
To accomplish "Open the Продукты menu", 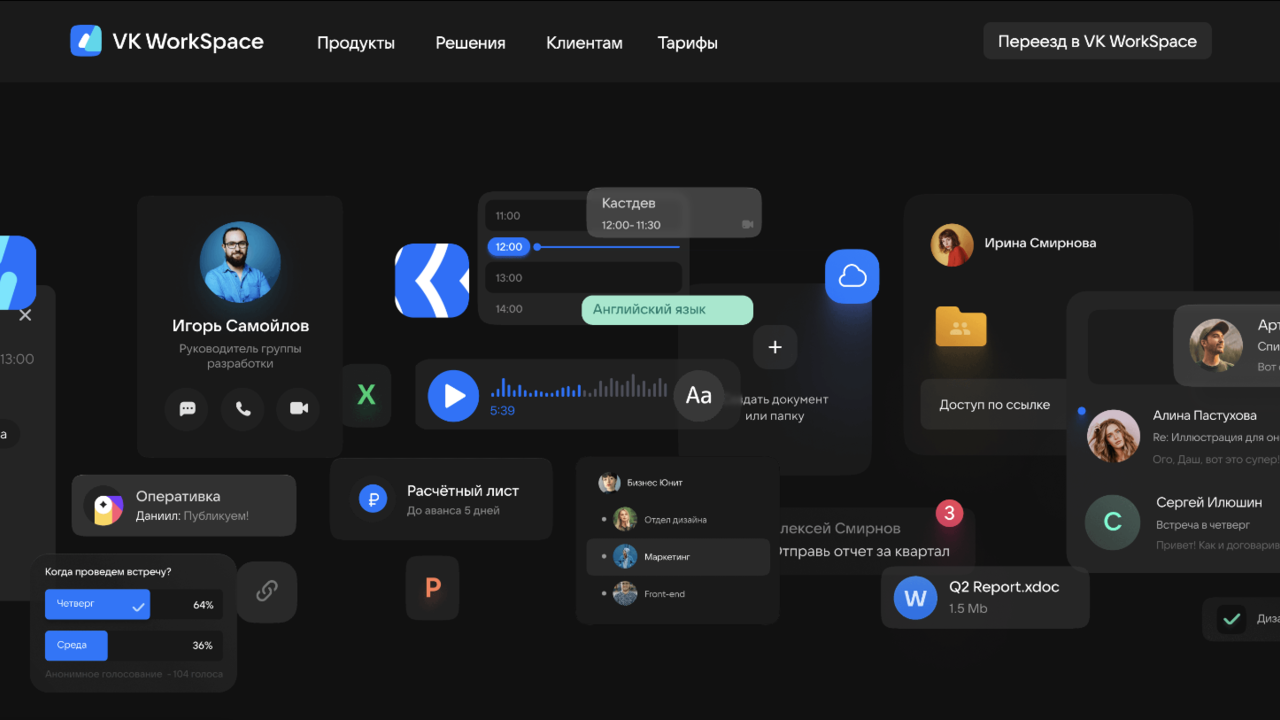I will (x=356, y=42).
